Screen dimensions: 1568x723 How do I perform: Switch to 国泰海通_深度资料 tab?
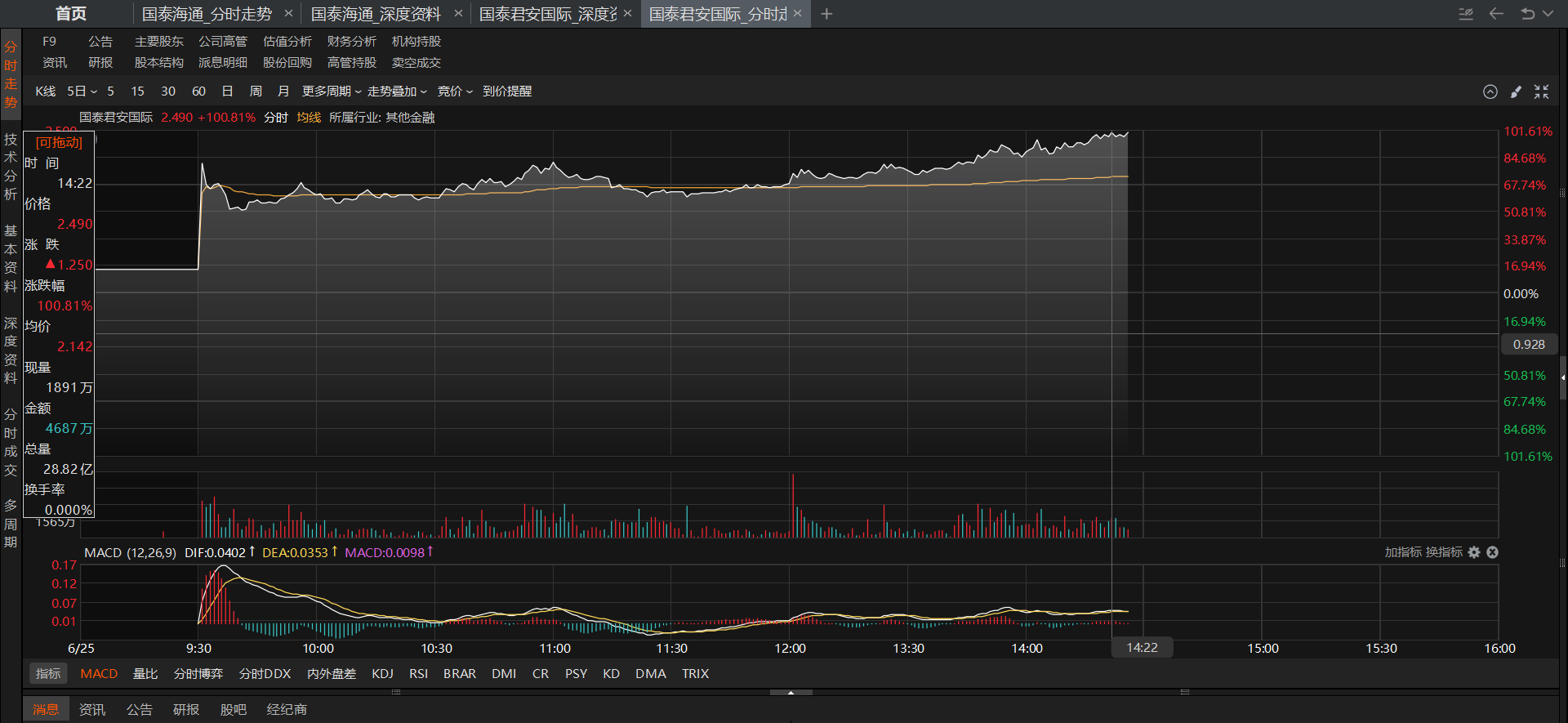coord(376,14)
